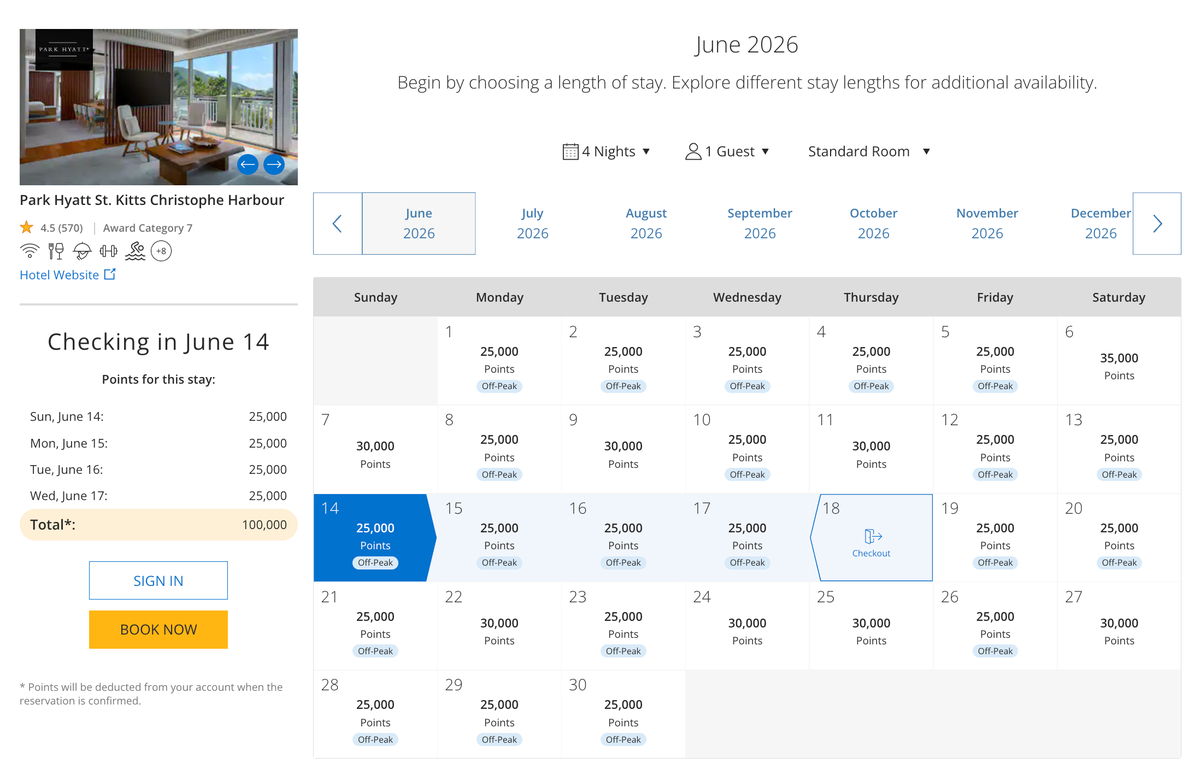
Task: Select the swimming pool amenity icon
Action: coord(135,252)
